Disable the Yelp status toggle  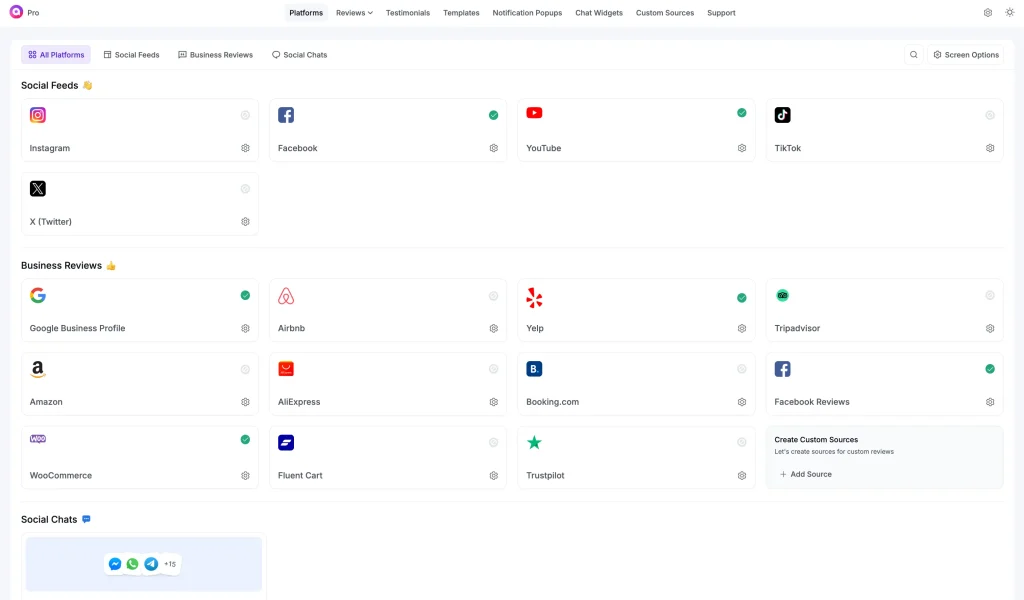point(742,298)
